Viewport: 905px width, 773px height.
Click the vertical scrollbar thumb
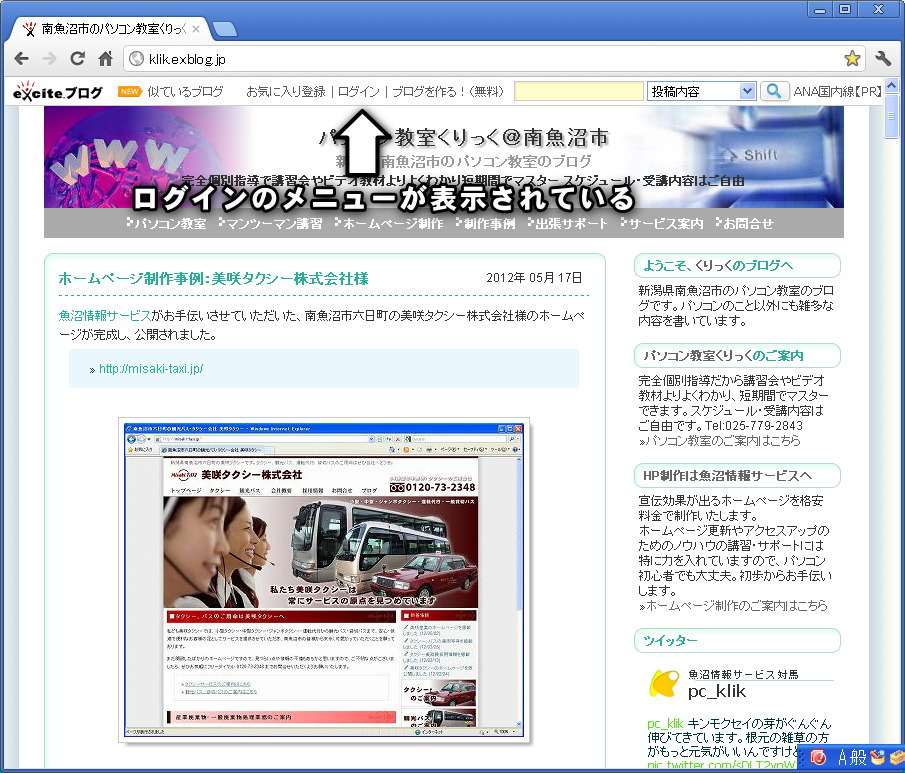(891, 117)
